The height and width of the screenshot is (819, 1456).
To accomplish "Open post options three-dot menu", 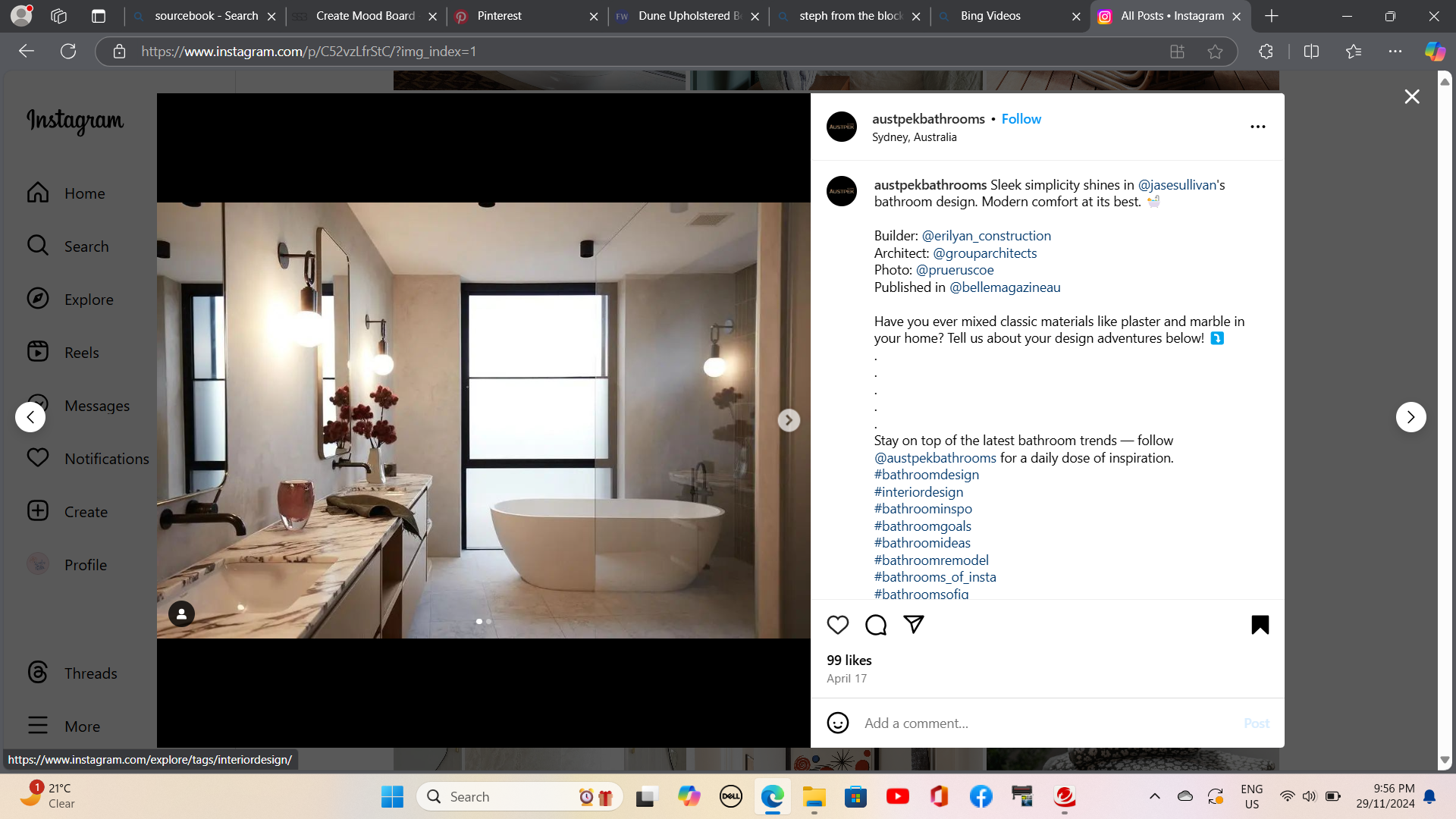I will tap(1257, 127).
